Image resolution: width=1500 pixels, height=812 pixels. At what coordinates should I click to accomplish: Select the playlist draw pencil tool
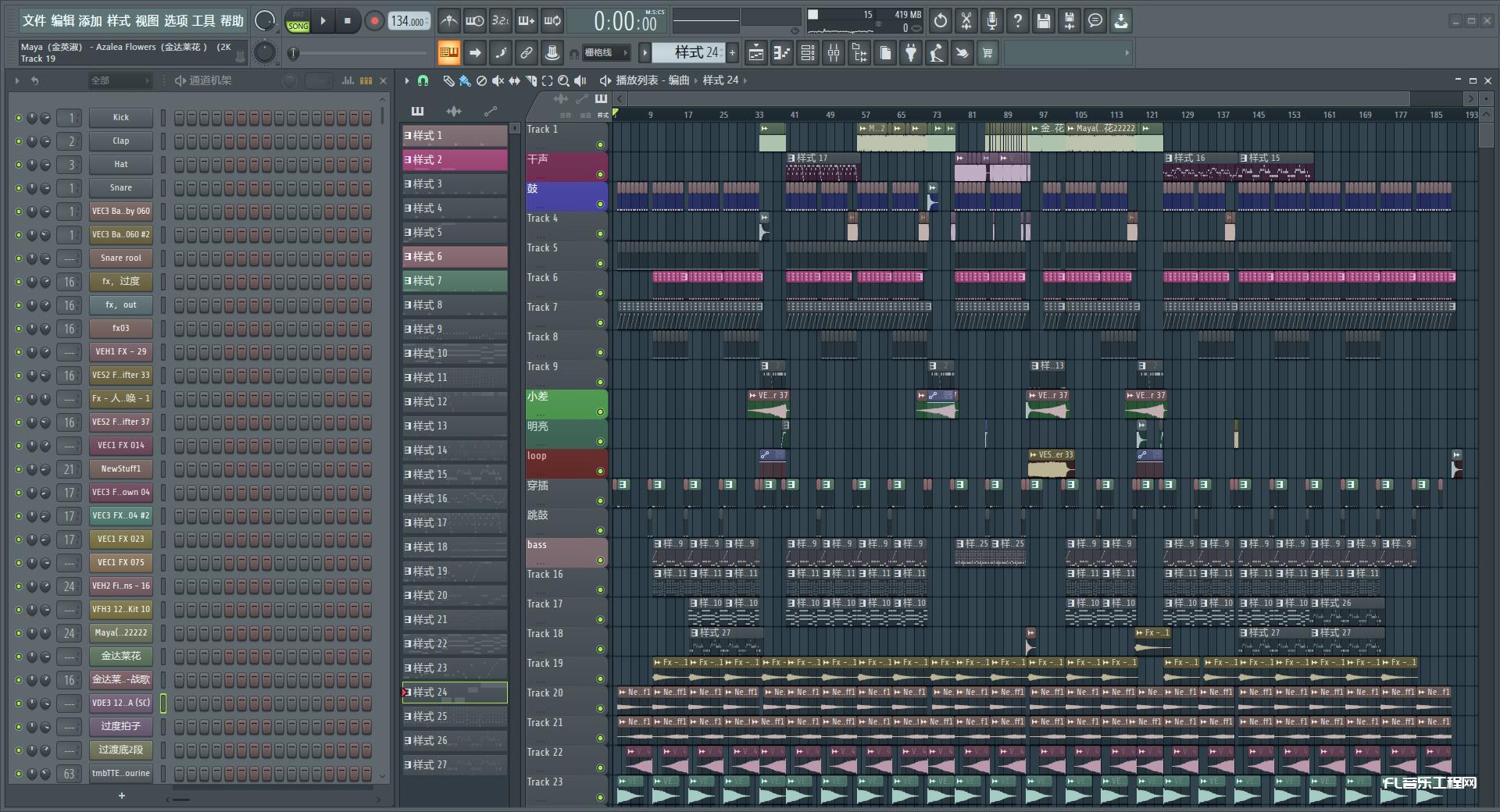(448, 80)
